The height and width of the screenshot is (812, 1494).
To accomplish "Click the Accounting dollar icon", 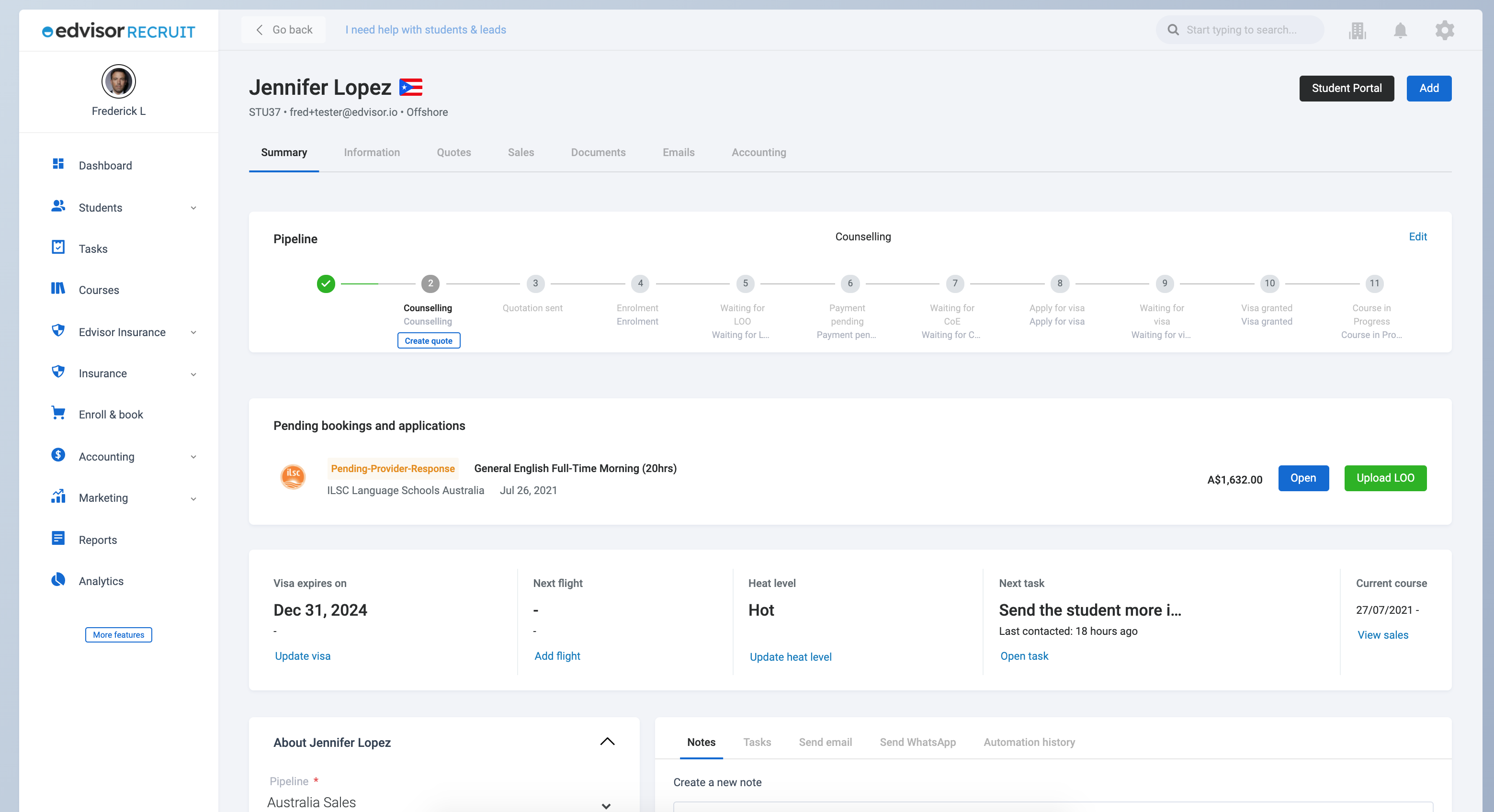I will (58, 455).
